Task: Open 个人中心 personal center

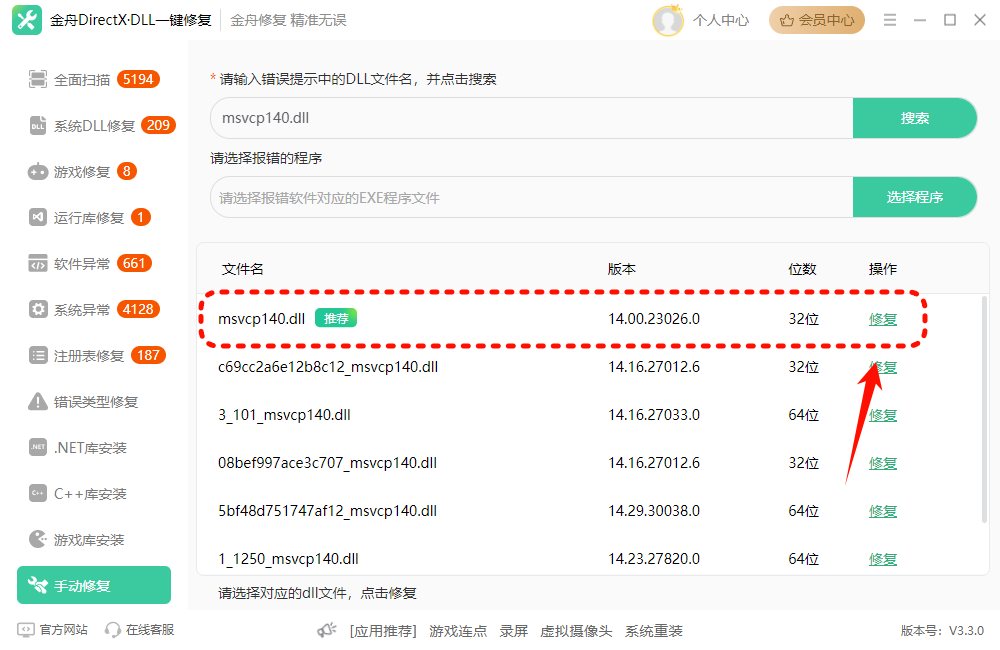Action: (721, 20)
